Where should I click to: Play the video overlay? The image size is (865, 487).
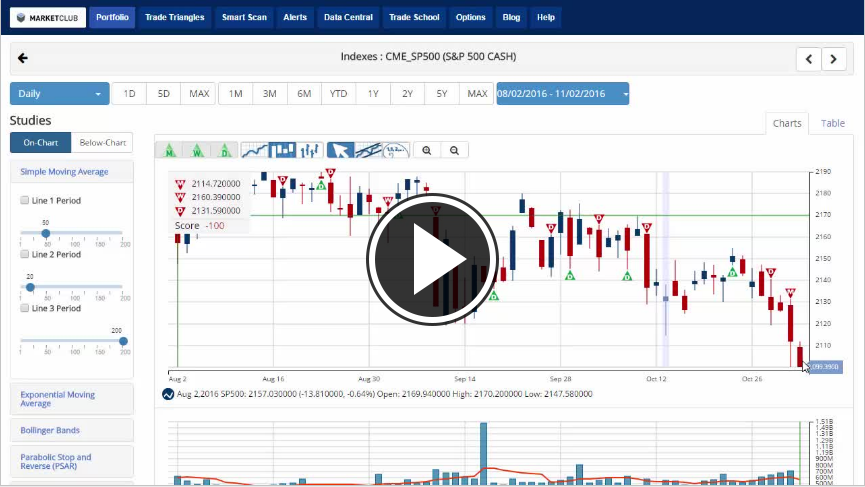[x=432, y=259]
